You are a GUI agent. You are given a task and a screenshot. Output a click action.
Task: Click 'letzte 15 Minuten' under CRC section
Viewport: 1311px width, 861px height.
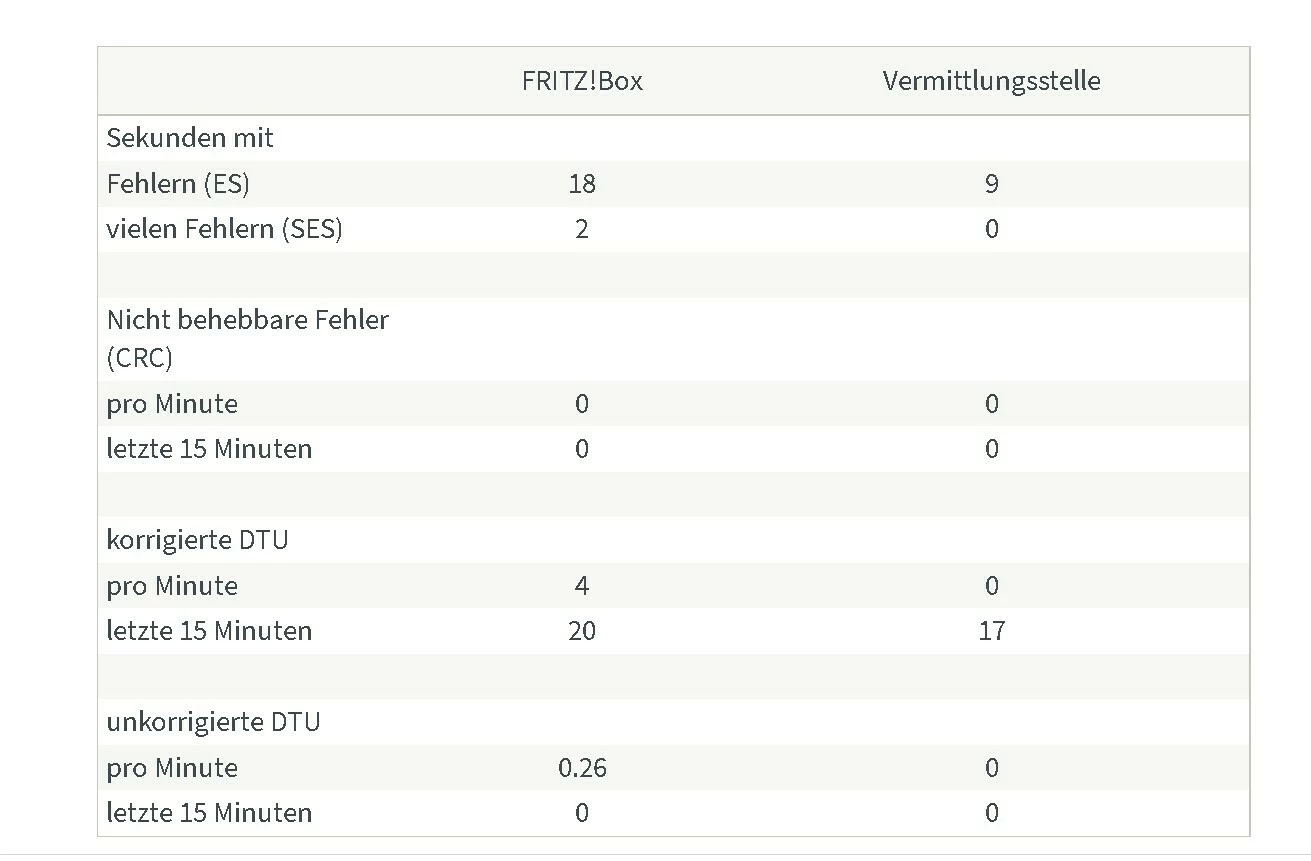(x=209, y=449)
